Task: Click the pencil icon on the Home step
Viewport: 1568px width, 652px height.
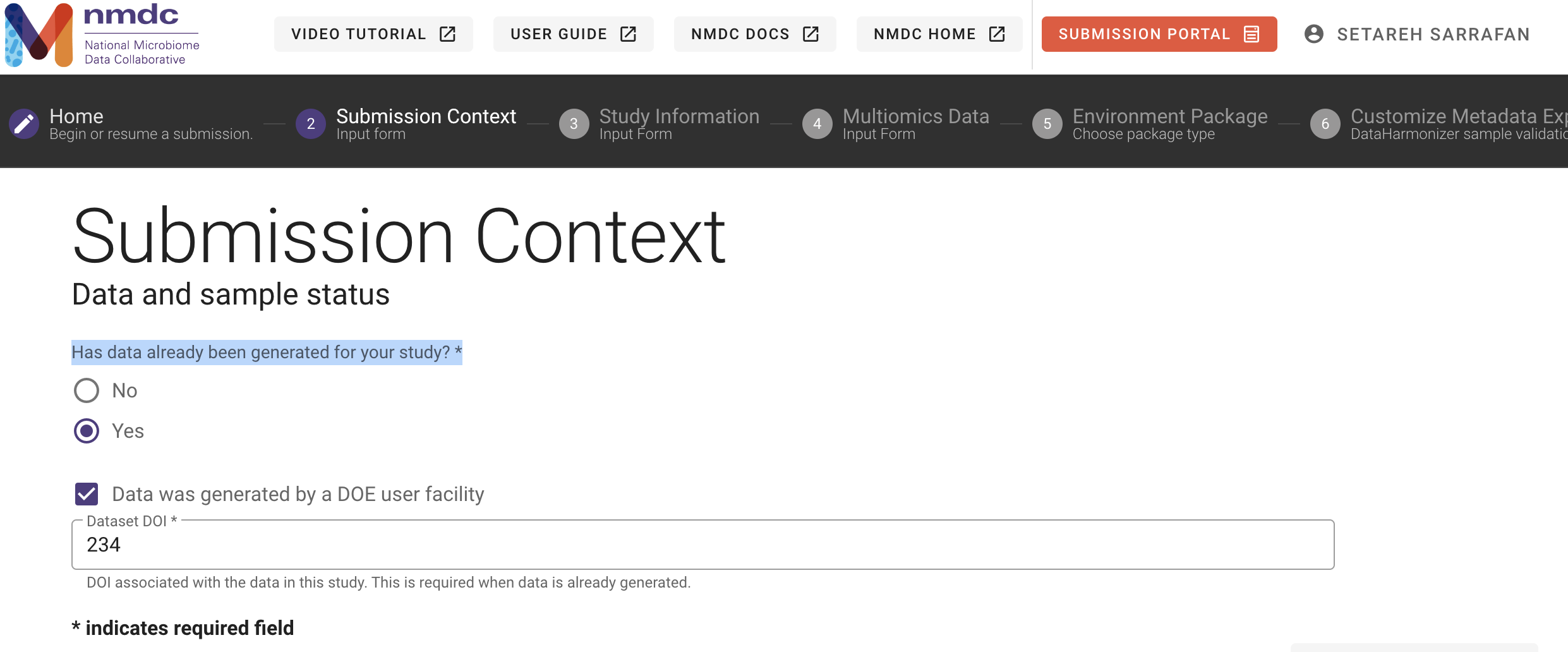Action: [x=24, y=123]
